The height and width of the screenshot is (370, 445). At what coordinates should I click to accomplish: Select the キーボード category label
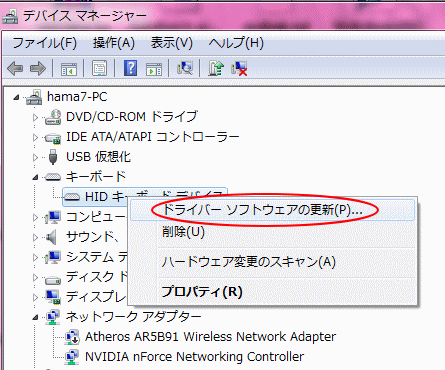[96, 177]
